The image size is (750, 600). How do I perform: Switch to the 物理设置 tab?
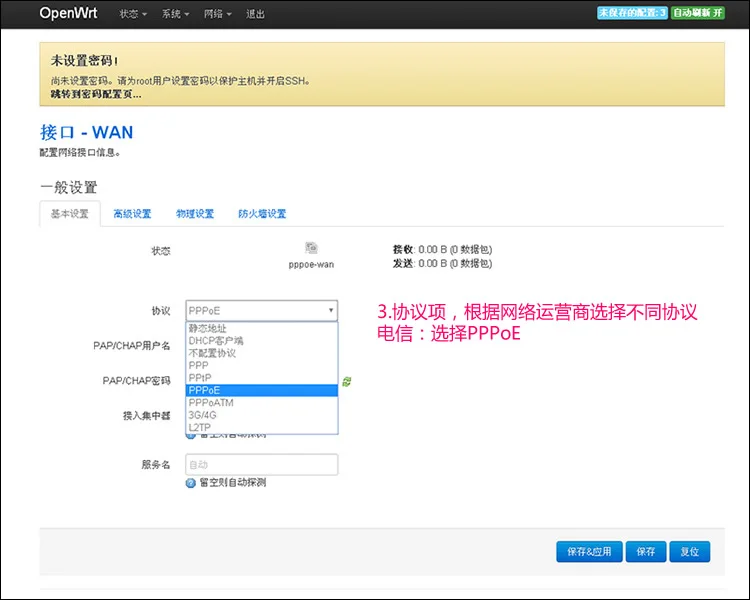195,214
